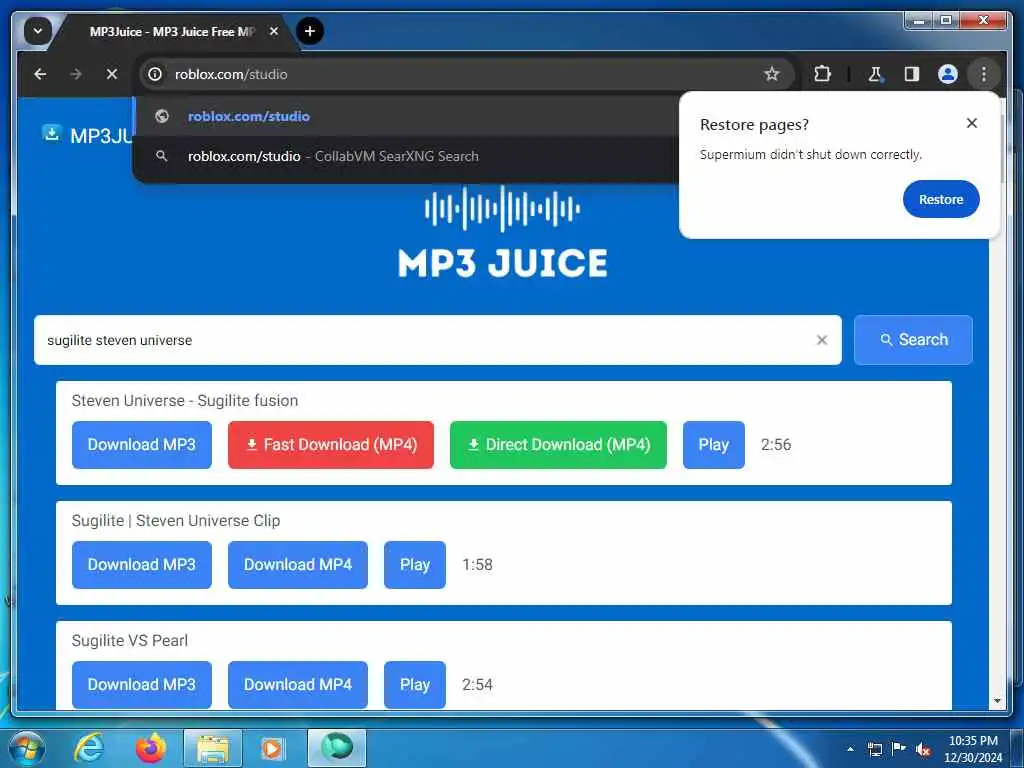Screen dimensions: 1024x768
Task: Open the Extensions puzzle icon
Action: (822, 74)
